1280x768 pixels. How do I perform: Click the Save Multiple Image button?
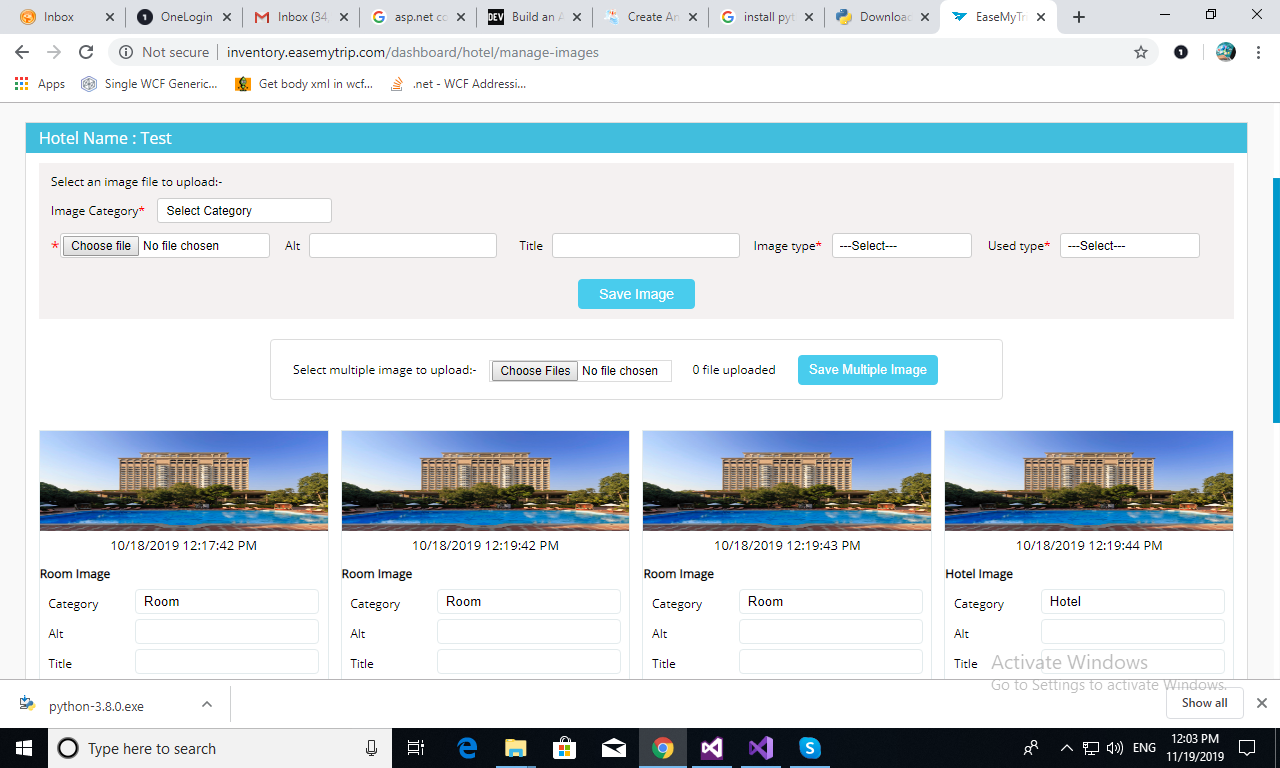pos(867,370)
